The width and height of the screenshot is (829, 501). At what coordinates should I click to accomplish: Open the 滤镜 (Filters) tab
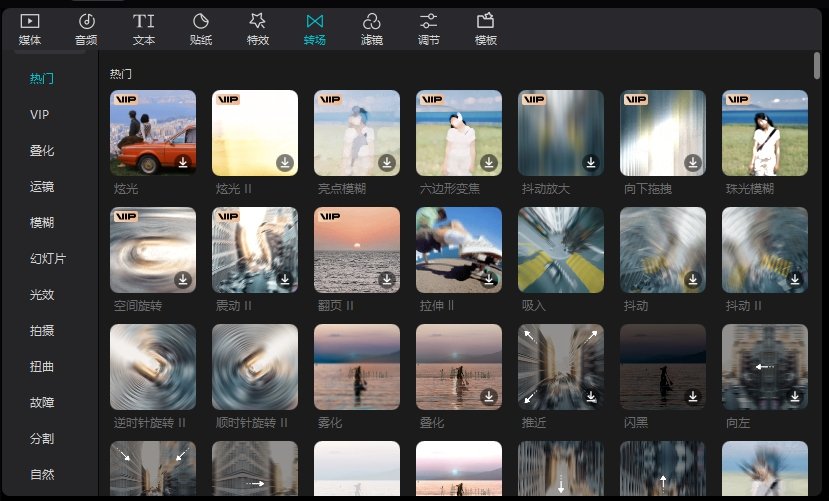click(x=372, y=30)
